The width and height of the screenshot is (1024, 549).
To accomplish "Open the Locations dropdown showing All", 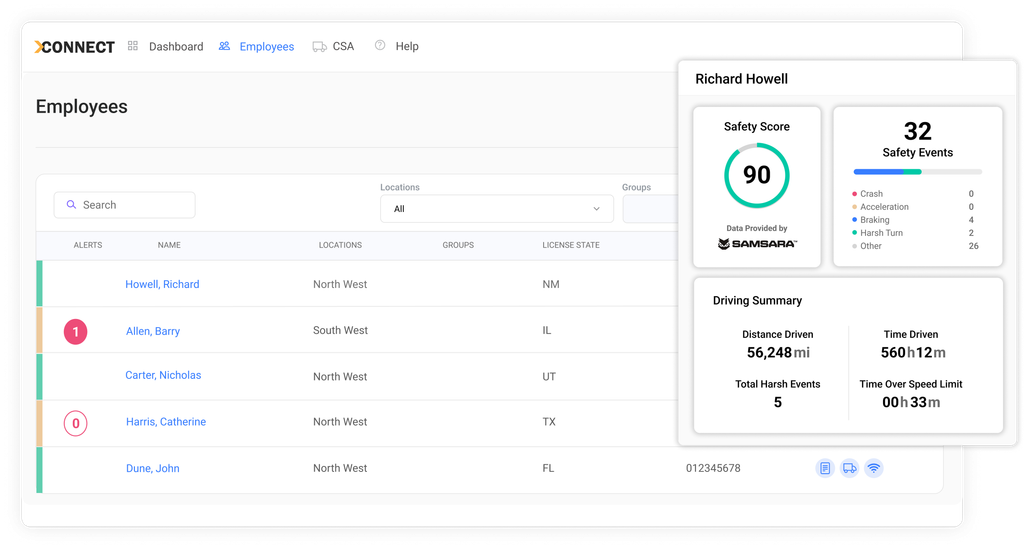I will point(496,209).
